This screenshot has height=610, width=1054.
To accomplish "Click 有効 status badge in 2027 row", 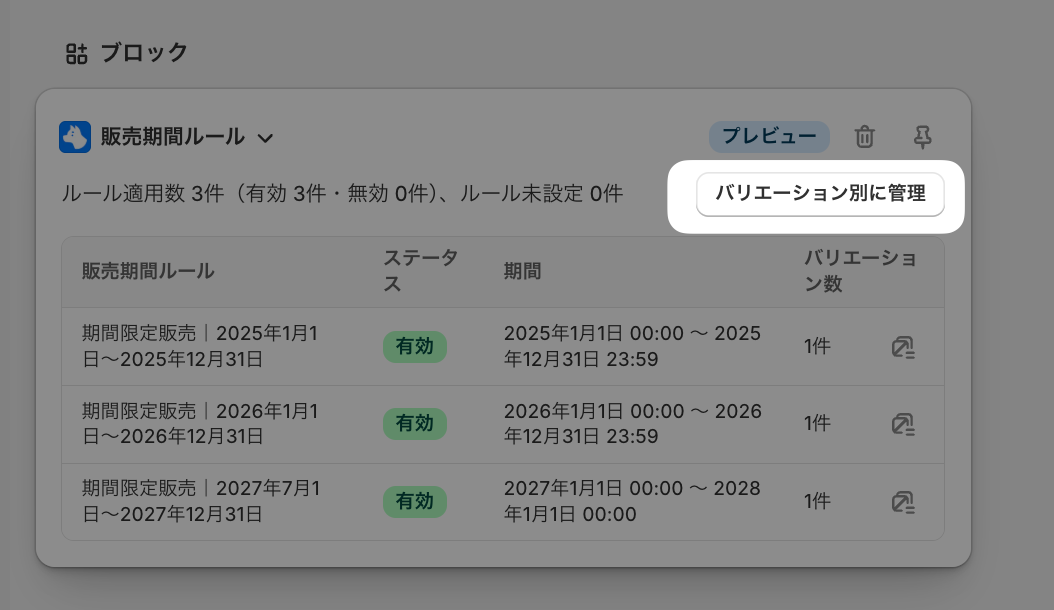I will coord(415,502).
